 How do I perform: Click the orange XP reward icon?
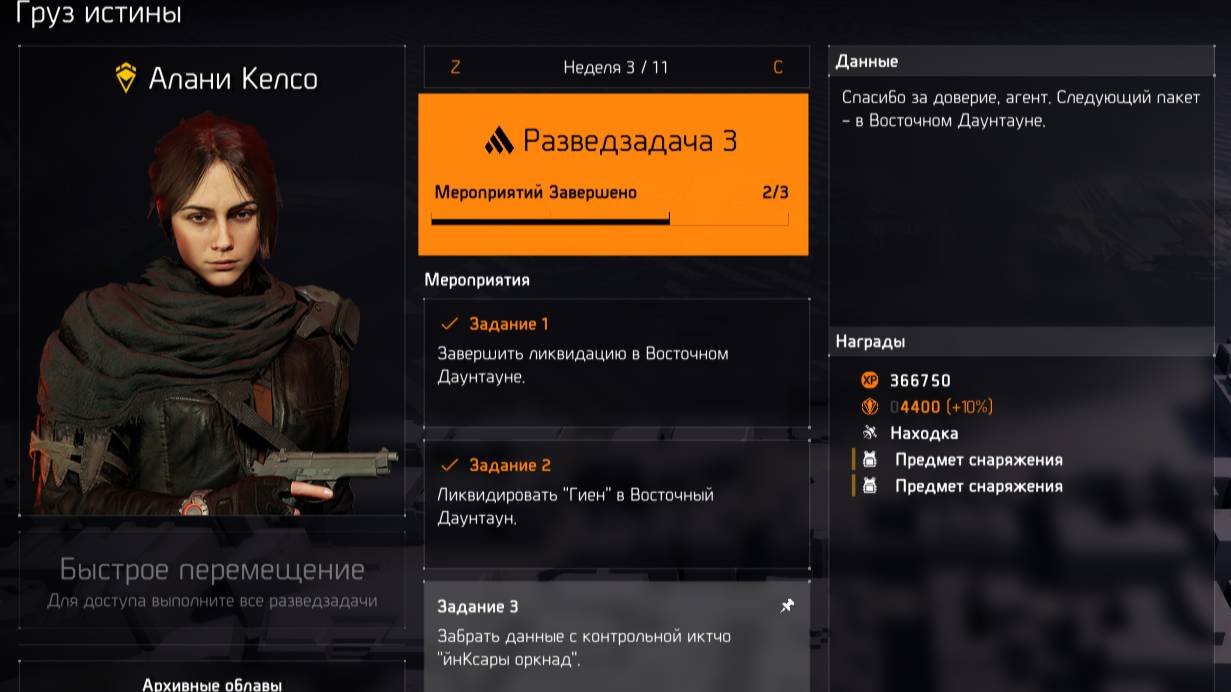click(869, 380)
